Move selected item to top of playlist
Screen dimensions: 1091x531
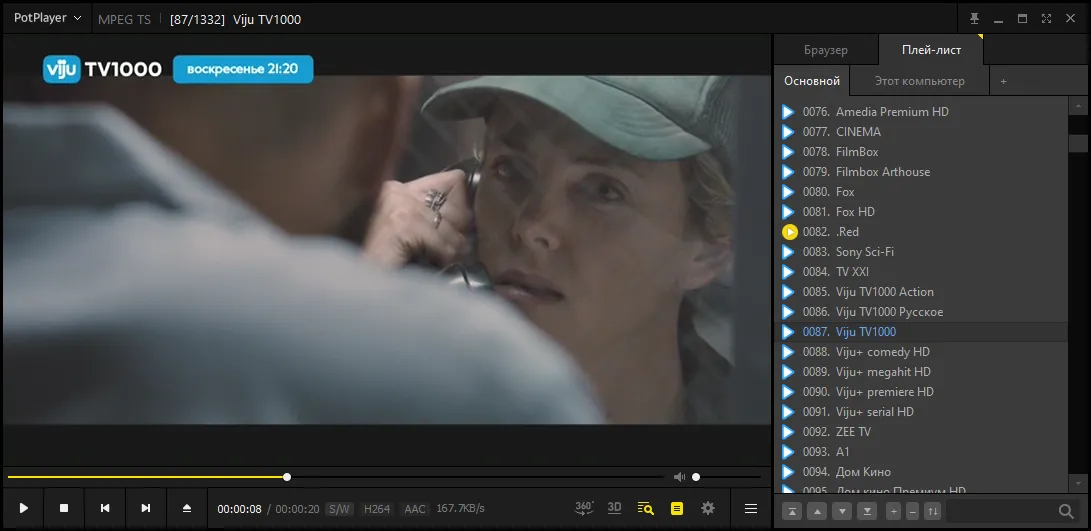(x=792, y=512)
